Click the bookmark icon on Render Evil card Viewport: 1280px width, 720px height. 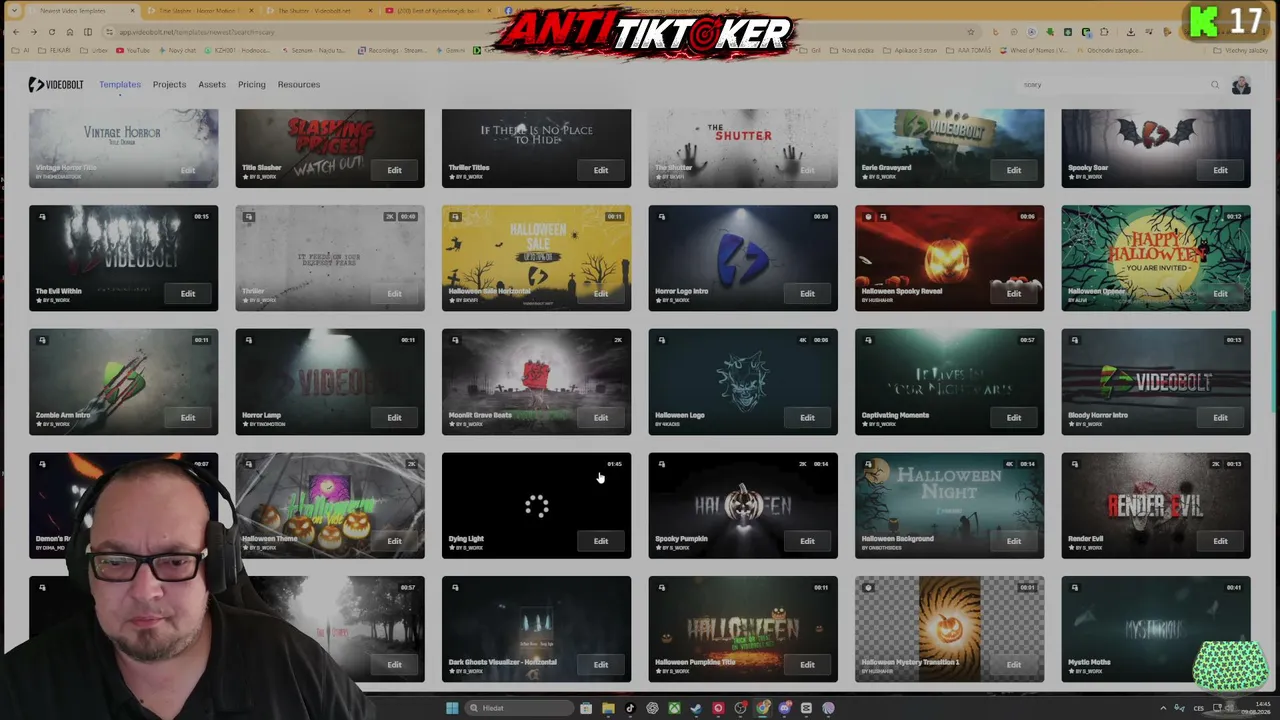coord(1074,464)
